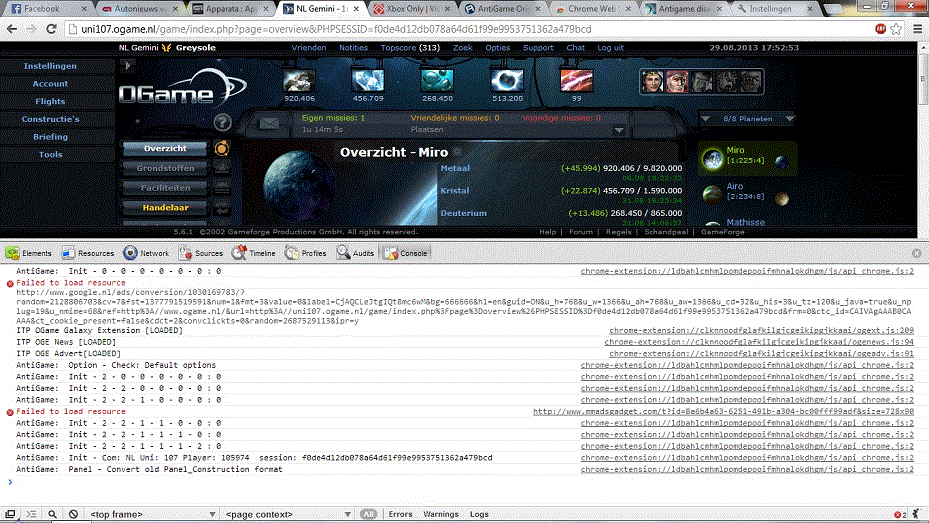Open the page context selector dropdown
Image resolution: width=929 pixels, height=523 pixels.
(x=288, y=514)
